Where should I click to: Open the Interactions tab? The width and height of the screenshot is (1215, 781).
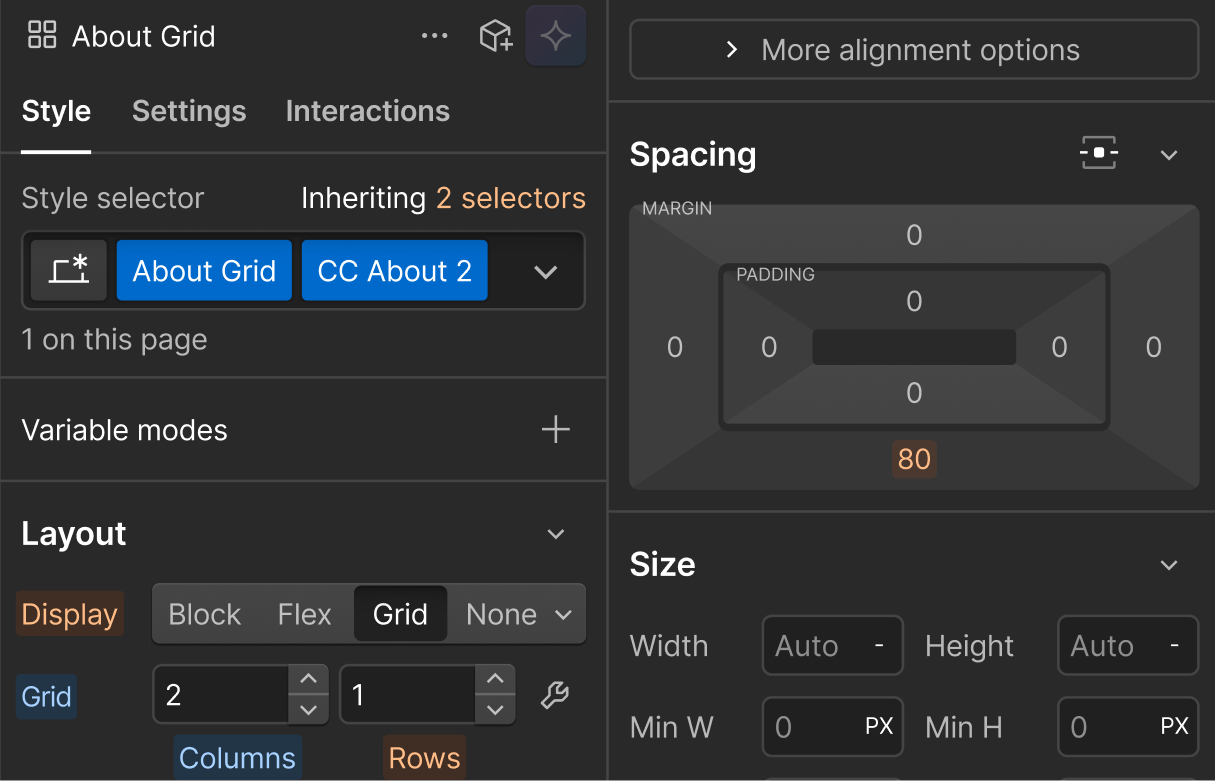pyautogui.click(x=367, y=111)
